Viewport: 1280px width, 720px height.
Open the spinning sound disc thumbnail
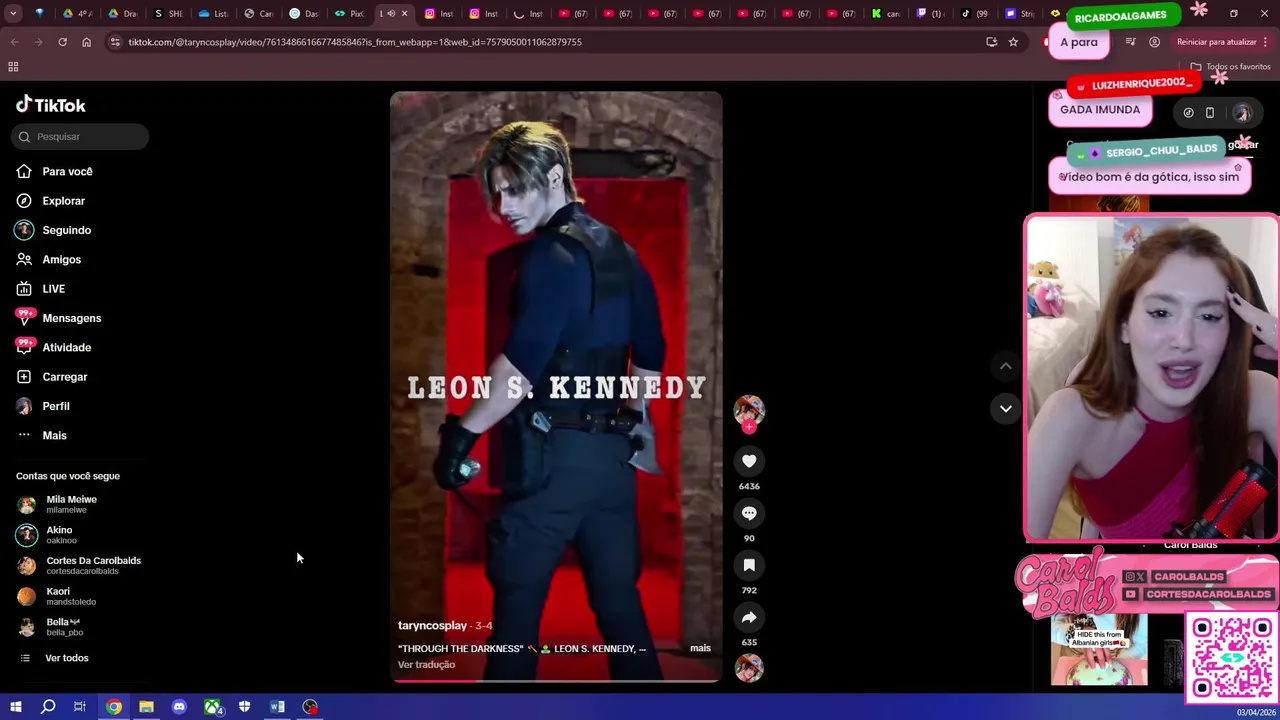(x=749, y=667)
